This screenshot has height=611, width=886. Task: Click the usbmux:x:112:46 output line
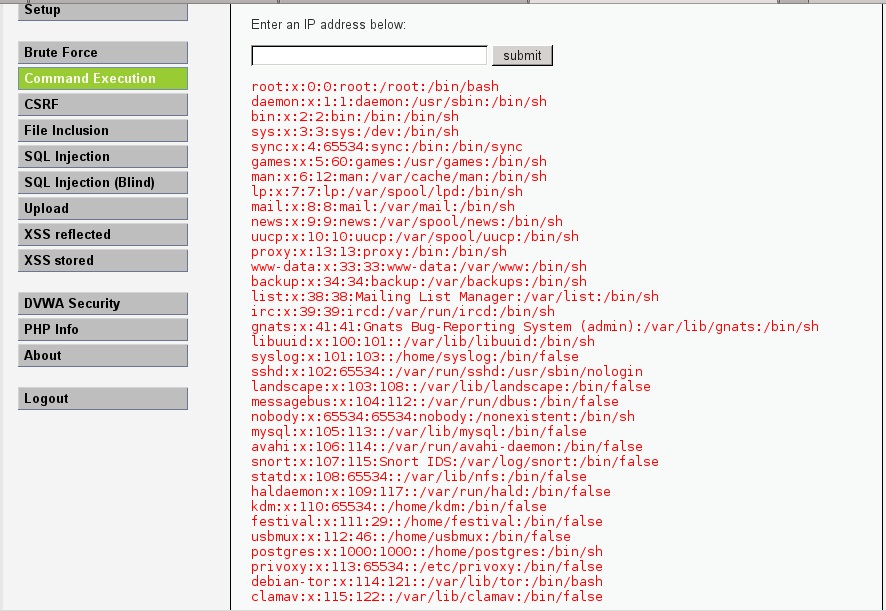coord(411,536)
